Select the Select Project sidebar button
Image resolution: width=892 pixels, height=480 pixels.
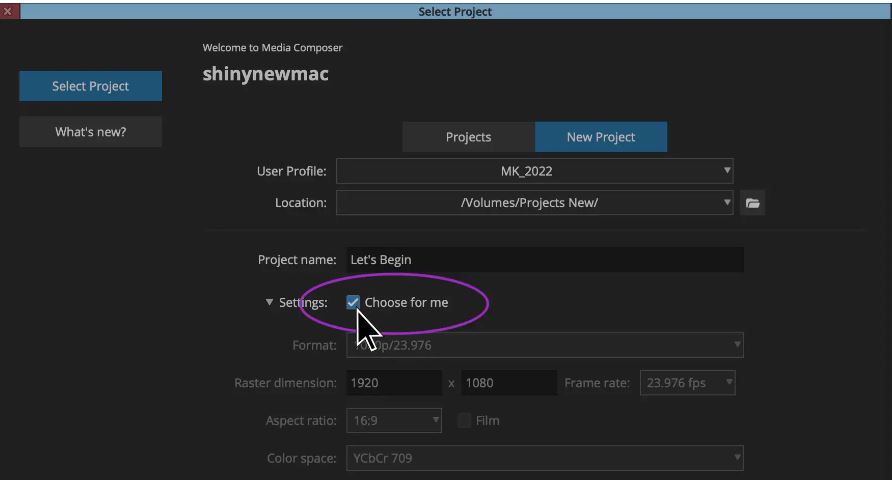point(90,86)
